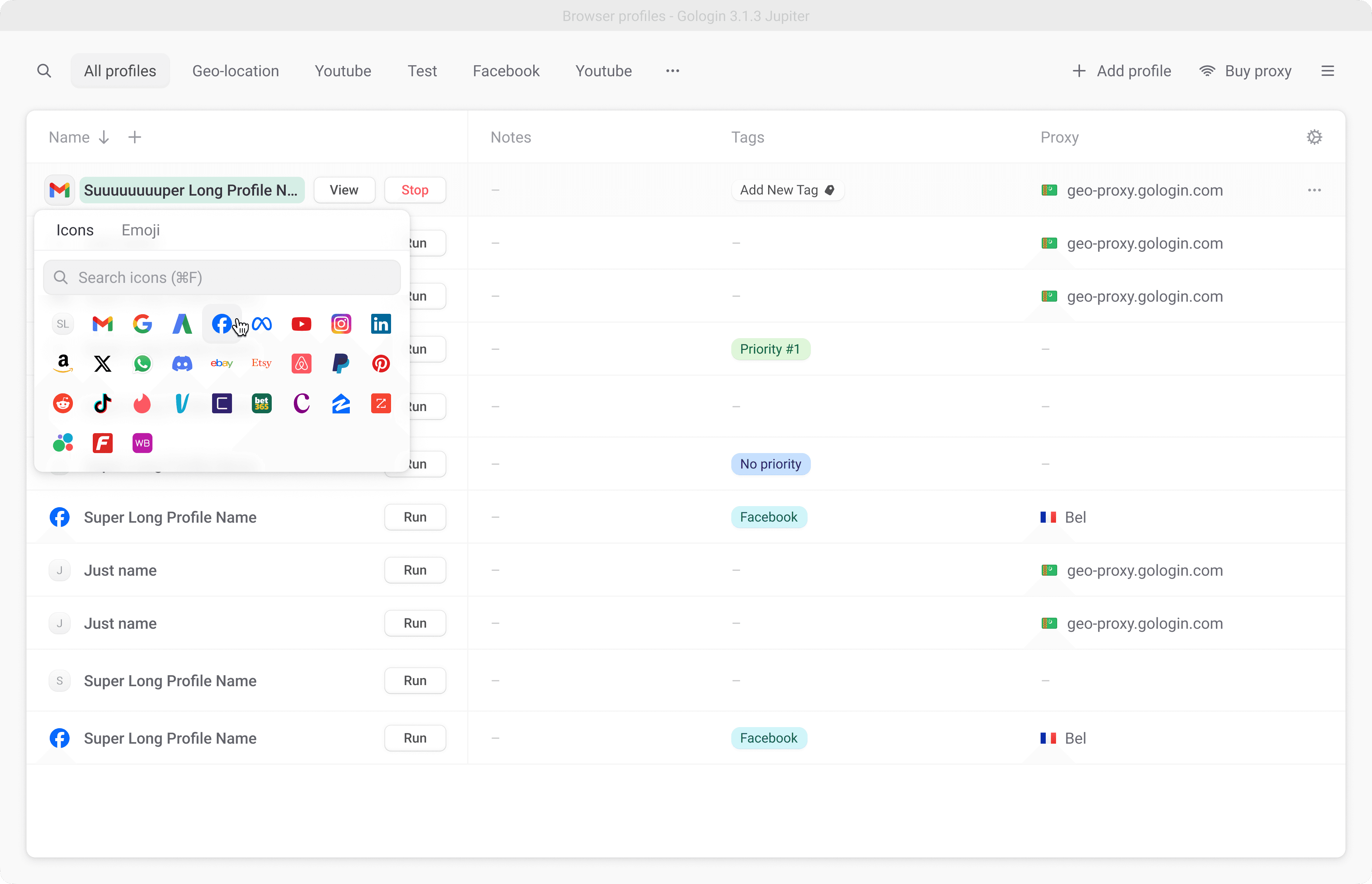This screenshot has width=1372, height=884.
Task: Pick the Etsy icon
Action: tap(262, 363)
